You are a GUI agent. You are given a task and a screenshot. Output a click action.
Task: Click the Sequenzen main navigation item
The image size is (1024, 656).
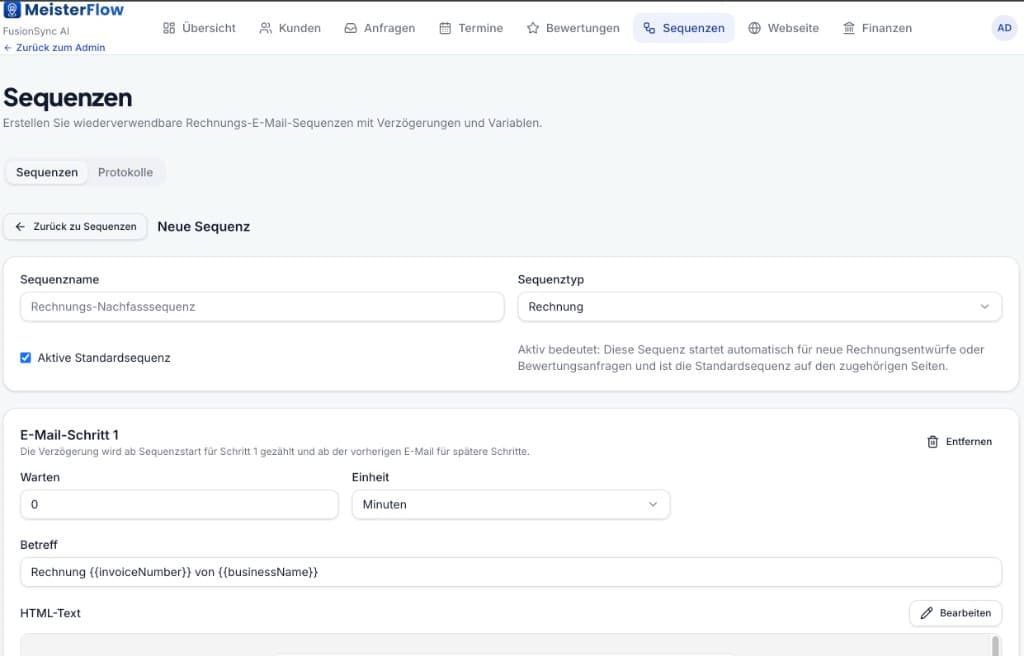pos(683,28)
